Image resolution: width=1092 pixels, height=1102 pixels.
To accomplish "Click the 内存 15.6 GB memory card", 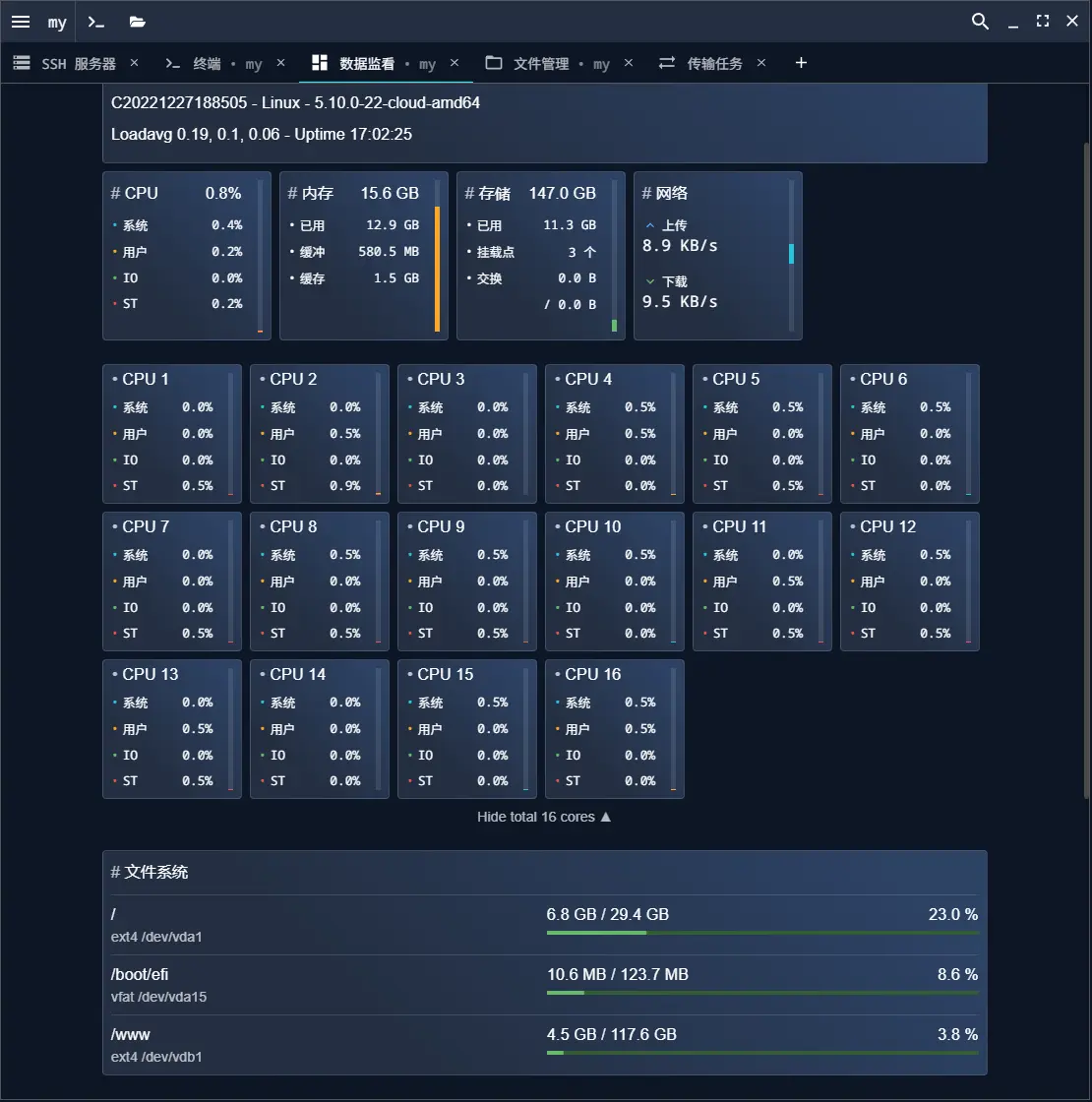I will point(364,256).
